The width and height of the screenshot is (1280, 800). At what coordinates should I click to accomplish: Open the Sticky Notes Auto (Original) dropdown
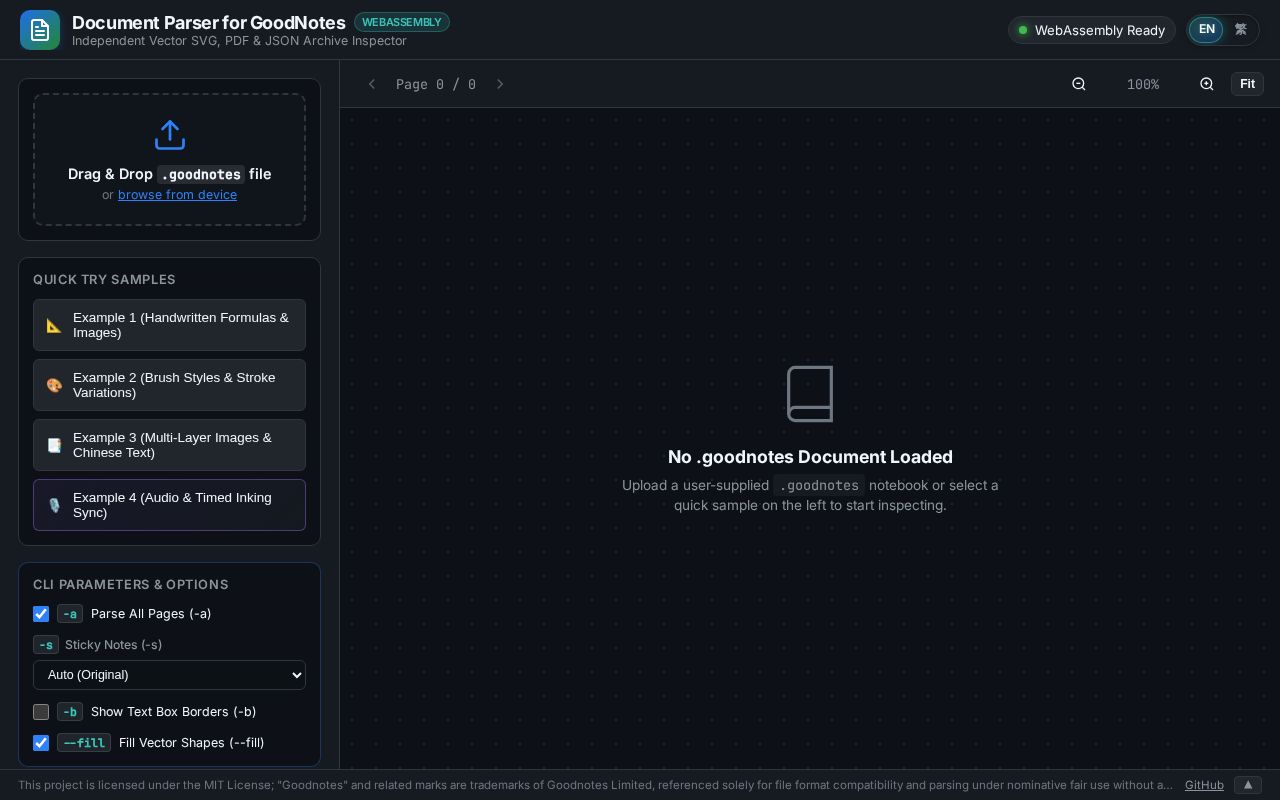click(169, 675)
